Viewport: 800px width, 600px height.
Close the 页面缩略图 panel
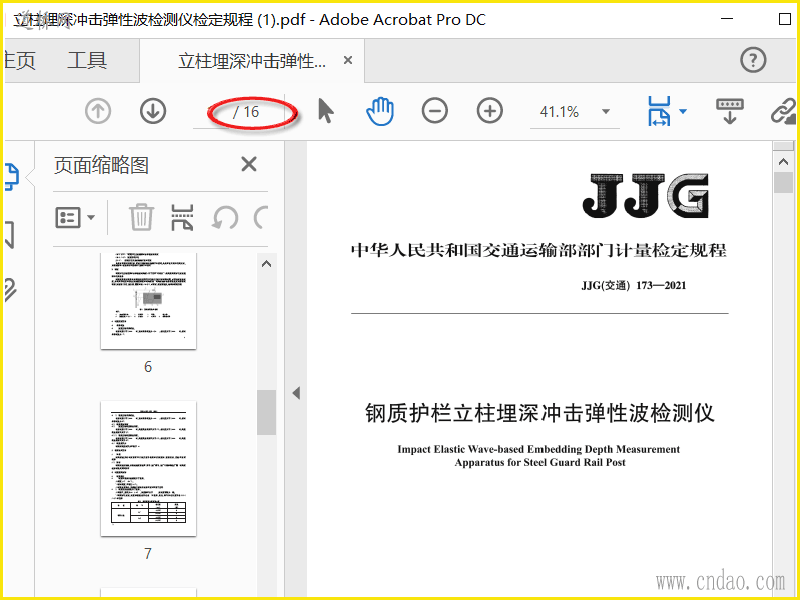click(x=248, y=164)
